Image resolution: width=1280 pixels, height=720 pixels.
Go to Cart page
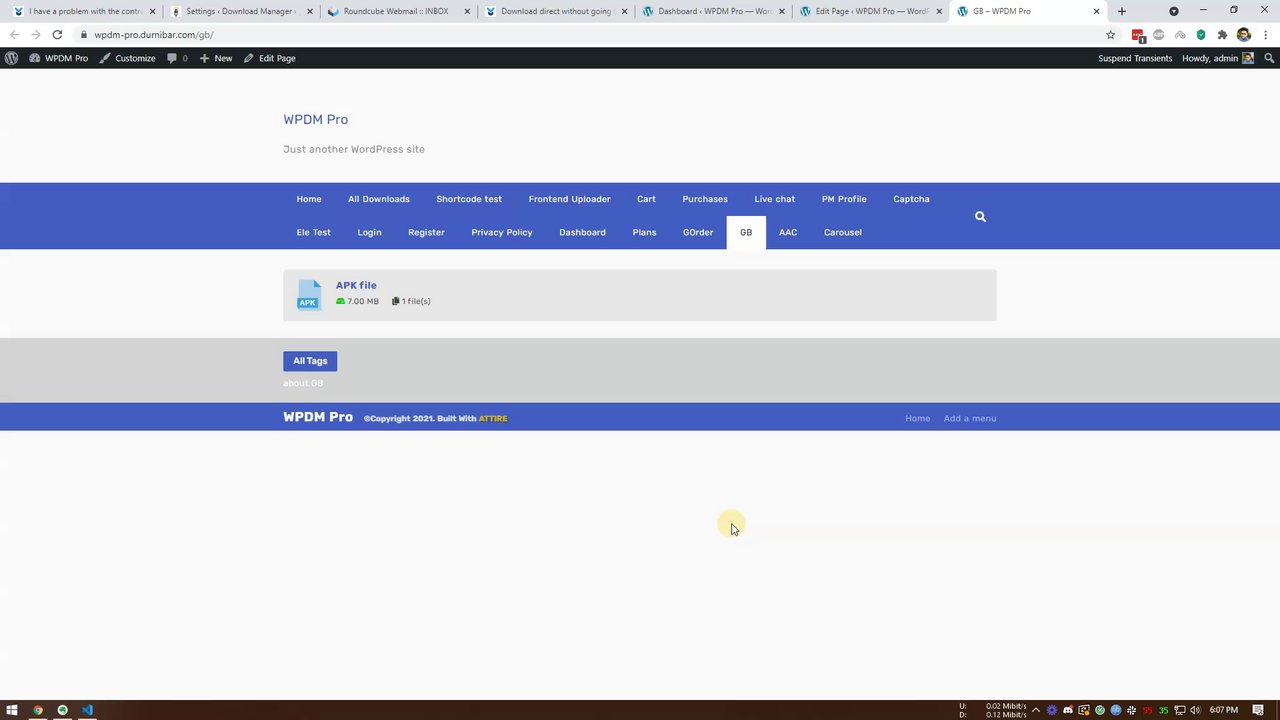(x=646, y=199)
